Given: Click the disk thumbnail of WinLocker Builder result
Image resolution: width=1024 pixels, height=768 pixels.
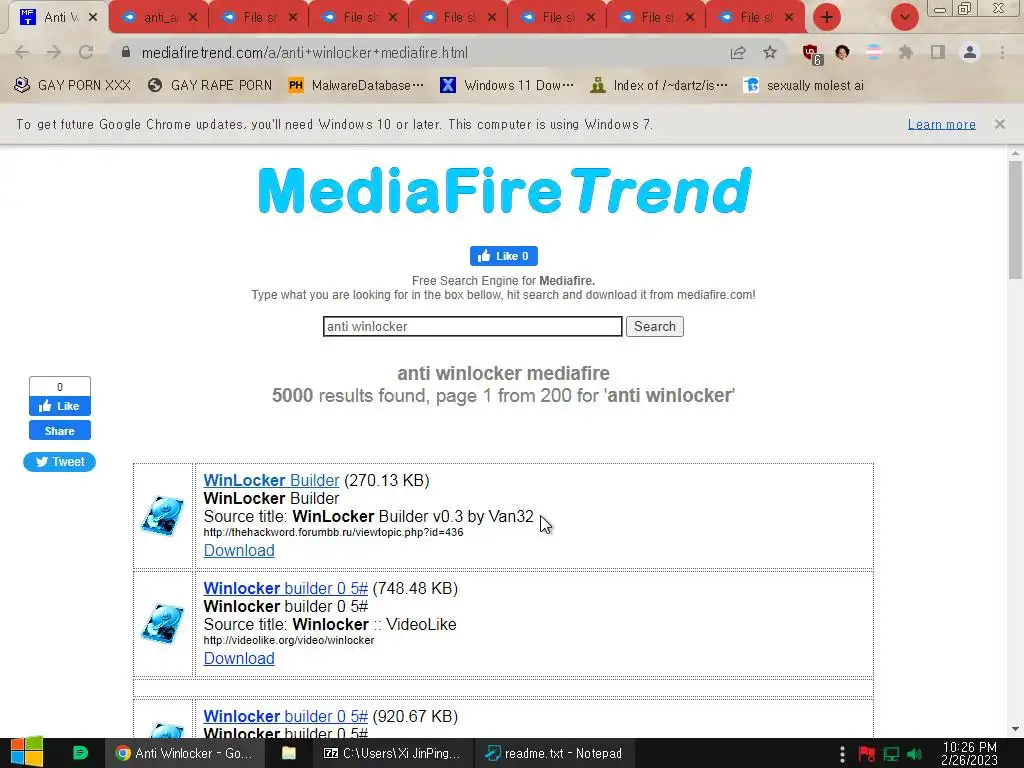Looking at the screenshot, I should click(x=163, y=516).
